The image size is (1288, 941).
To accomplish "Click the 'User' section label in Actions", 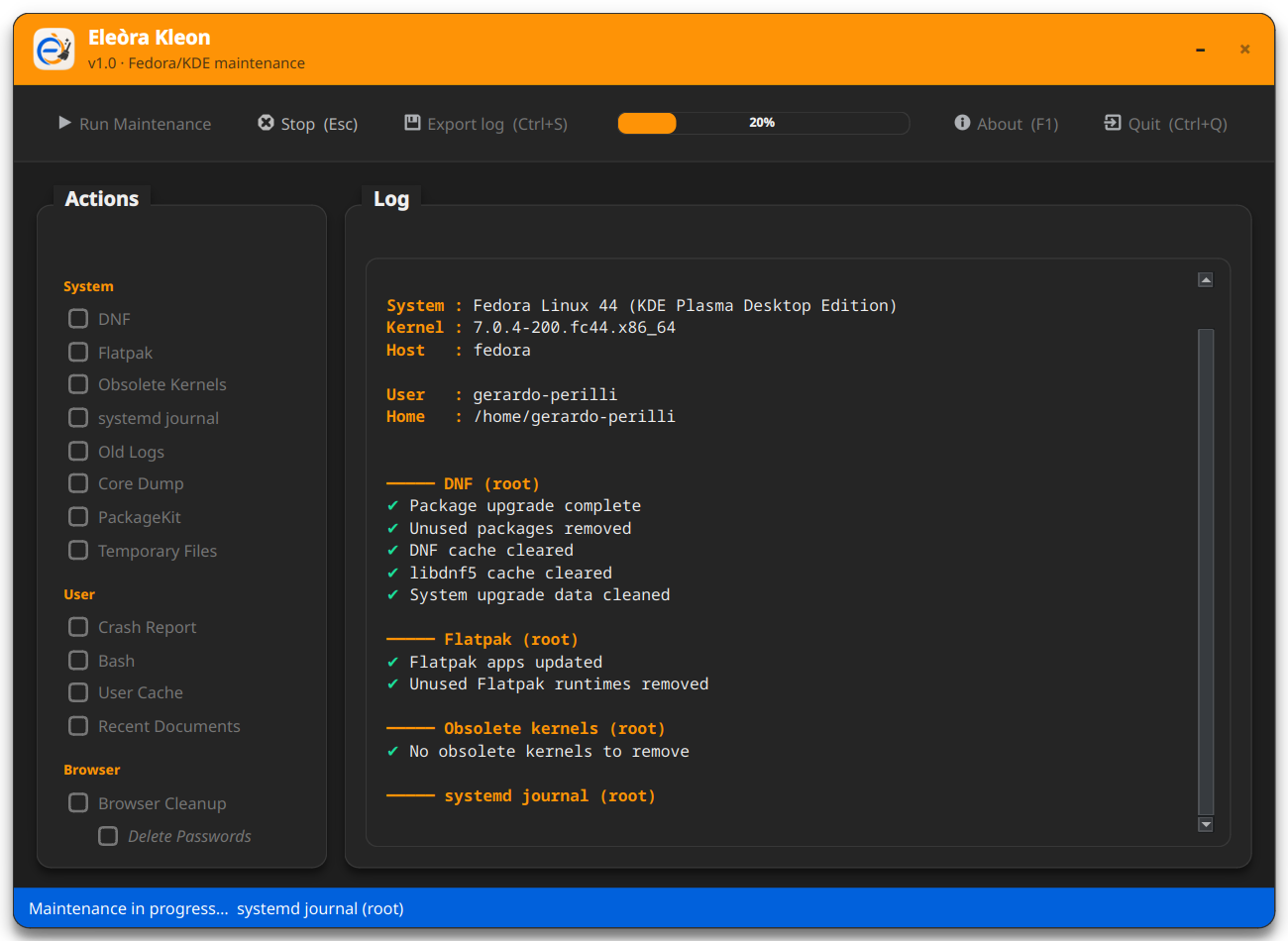I will point(79,594).
